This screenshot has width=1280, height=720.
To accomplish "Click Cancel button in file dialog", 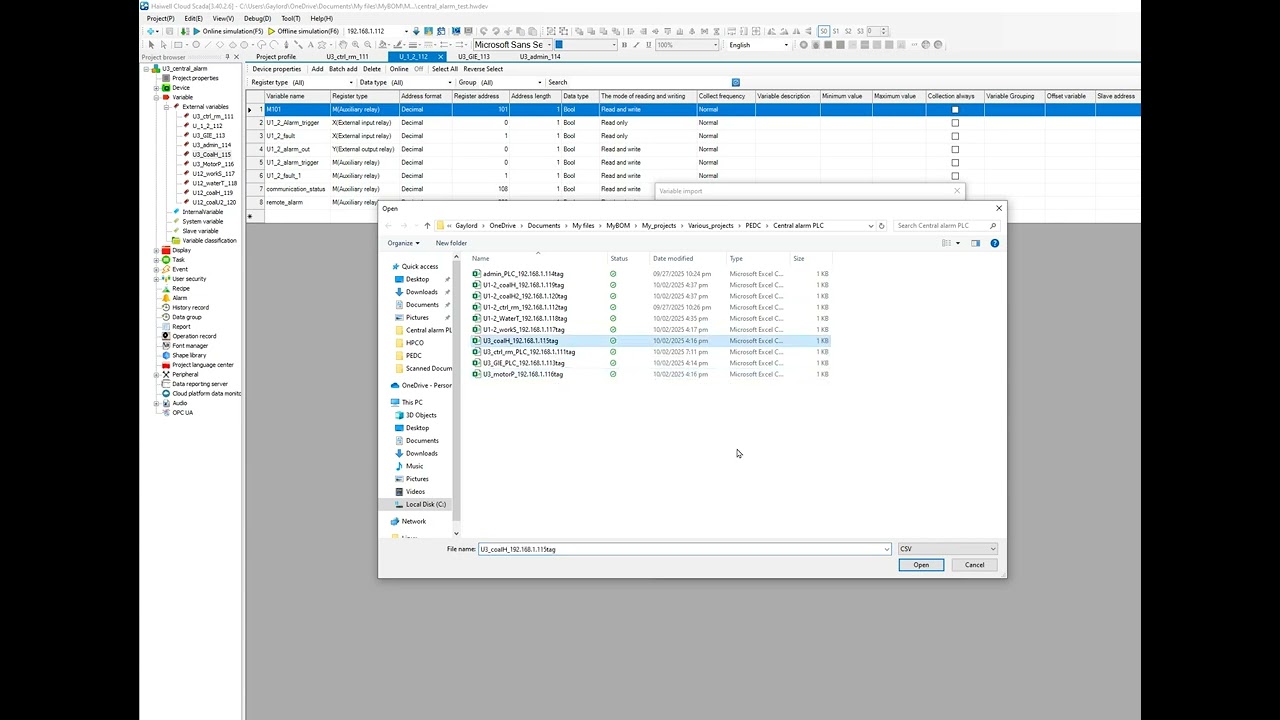I will 974,565.
